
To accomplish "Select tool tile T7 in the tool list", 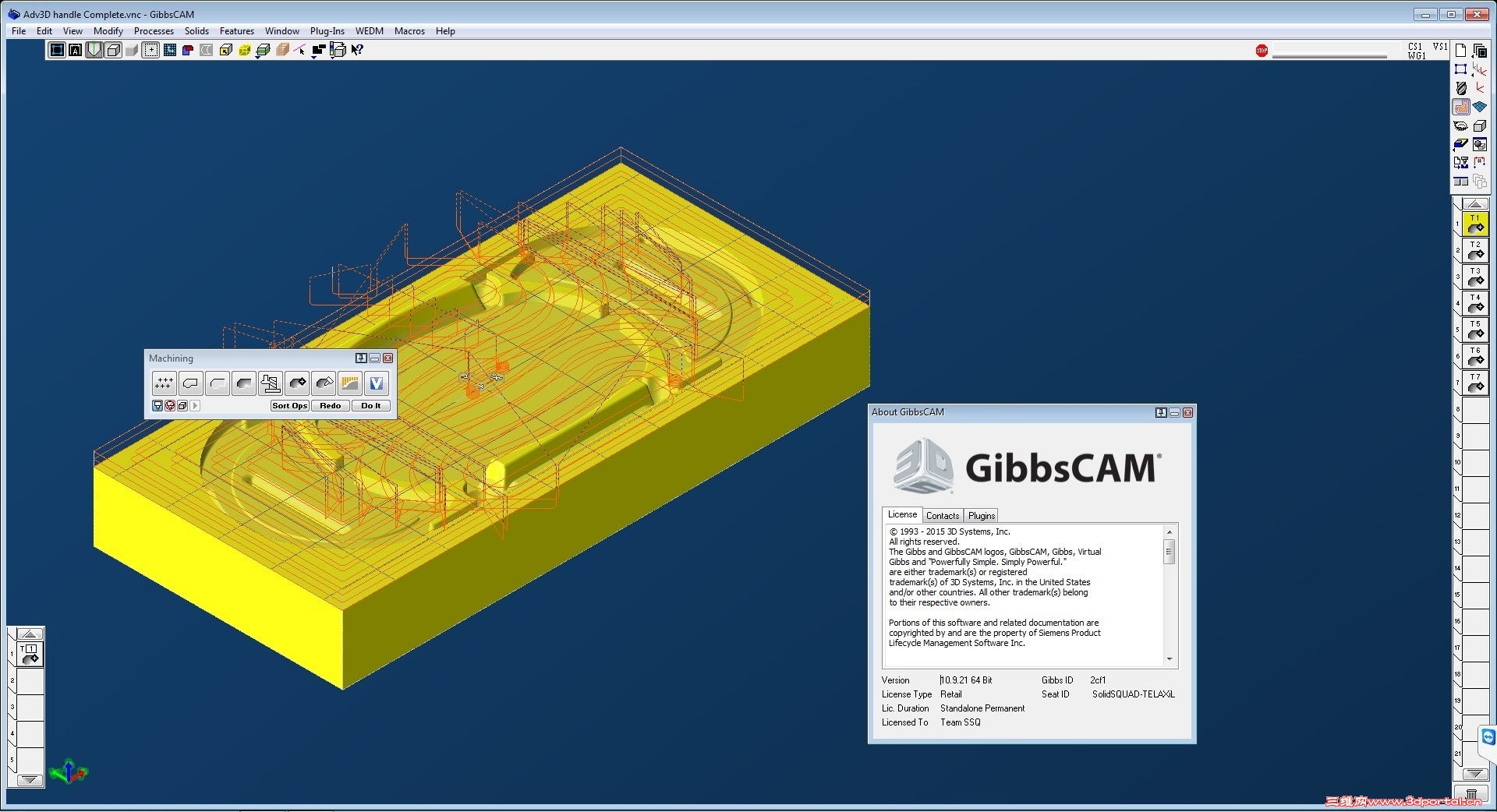I will (1475, 383).
